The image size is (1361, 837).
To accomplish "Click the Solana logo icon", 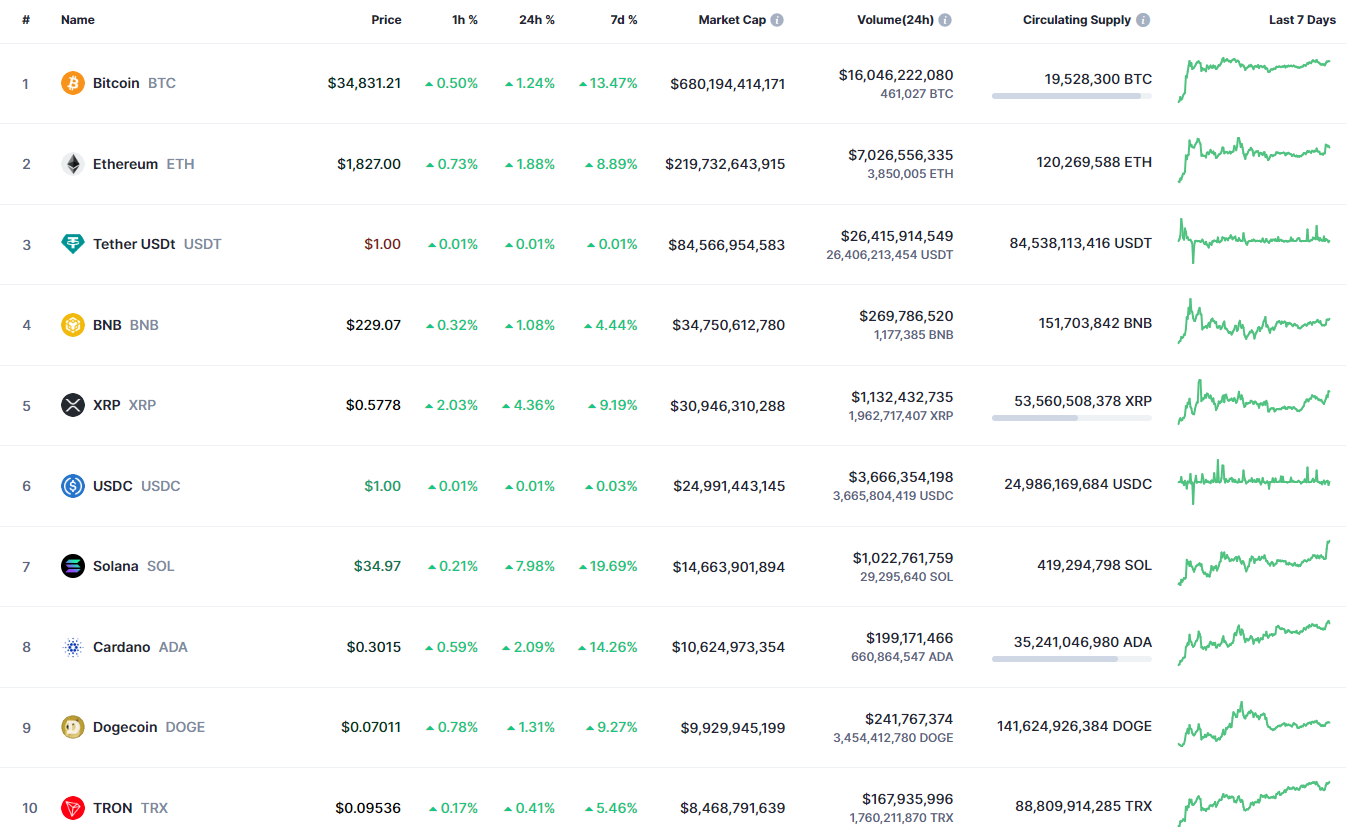I will (x=72, y=566).
